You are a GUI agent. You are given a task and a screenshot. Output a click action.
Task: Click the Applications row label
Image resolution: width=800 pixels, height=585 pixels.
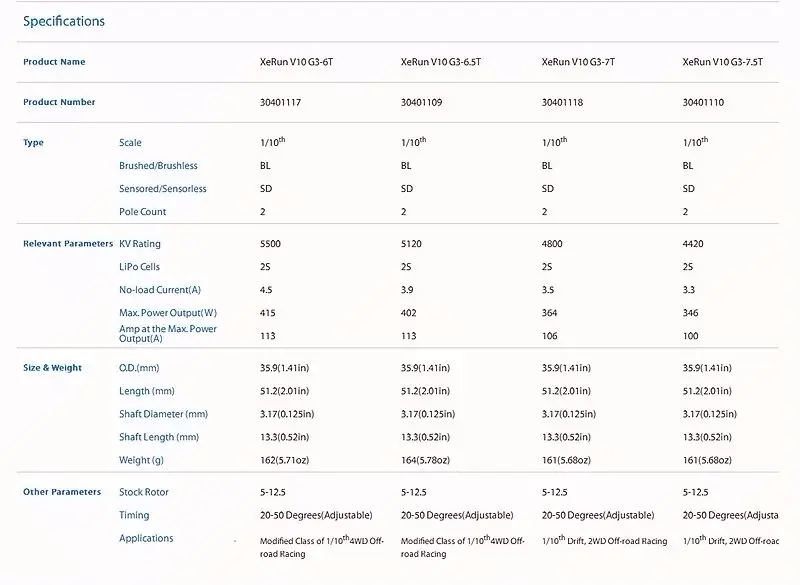click(146, 539)
